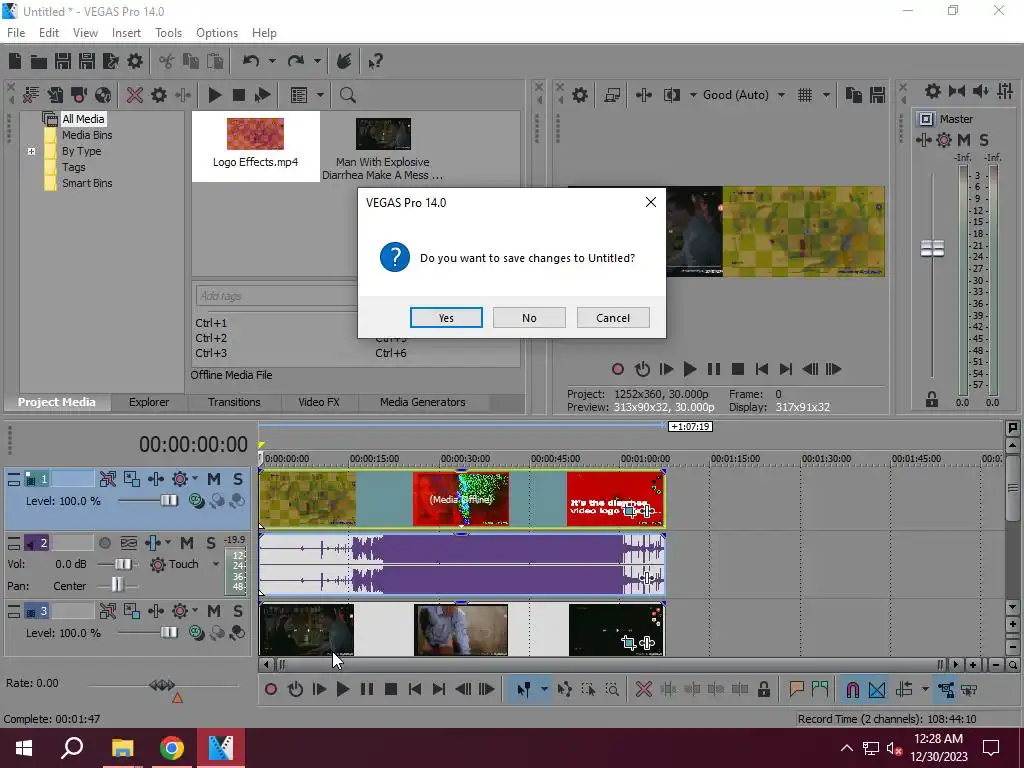Image resolution: width=1024 pixels, height=768 pixels.
Task: Select the Smart Bins folder
Action: point(87,184)
